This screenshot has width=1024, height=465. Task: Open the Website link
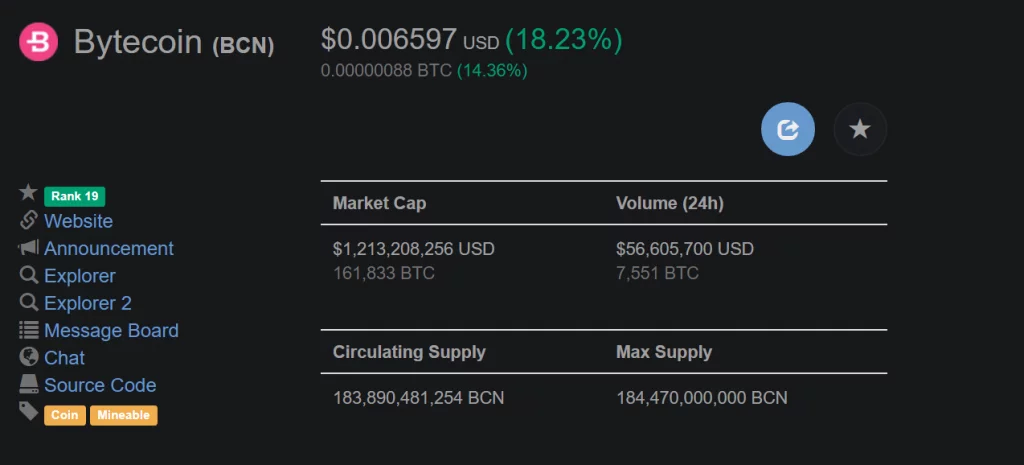click(x=78, y=221)
